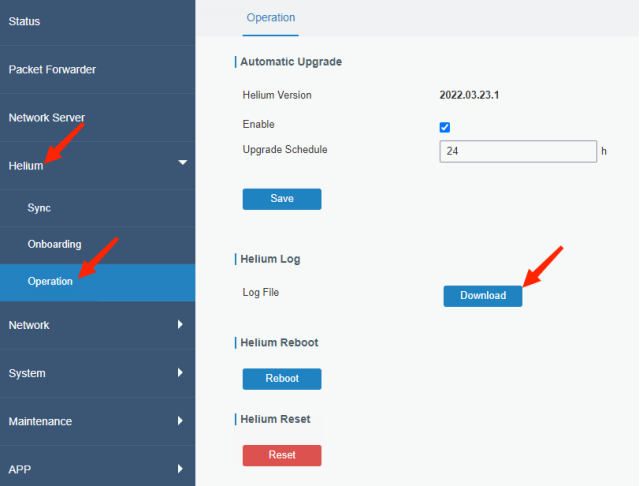
Task: Click the Upgrade Schedule label
Action: 285,150
